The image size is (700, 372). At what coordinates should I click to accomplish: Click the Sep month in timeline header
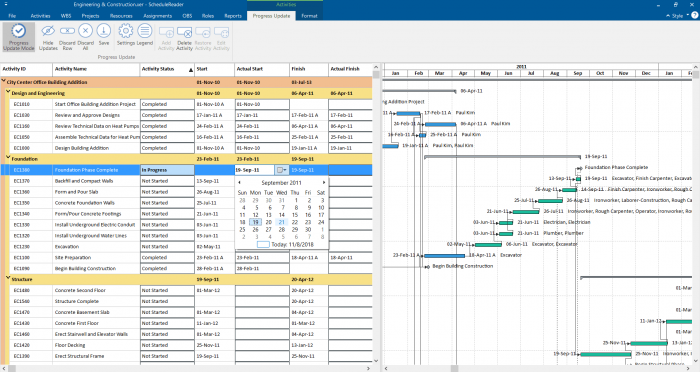(x=577, y=73)
